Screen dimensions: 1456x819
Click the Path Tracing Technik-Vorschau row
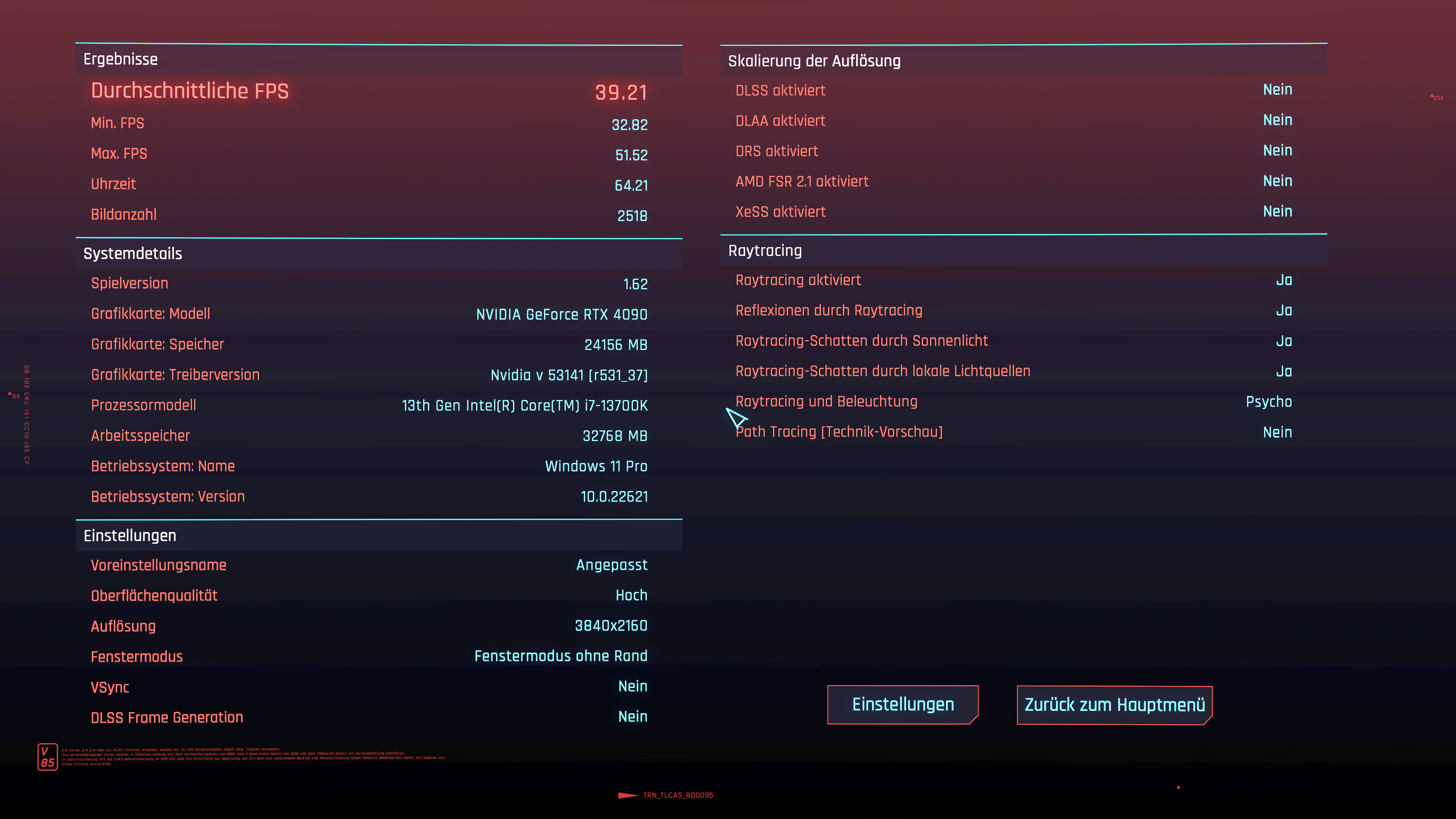click(x=839, y=432)
